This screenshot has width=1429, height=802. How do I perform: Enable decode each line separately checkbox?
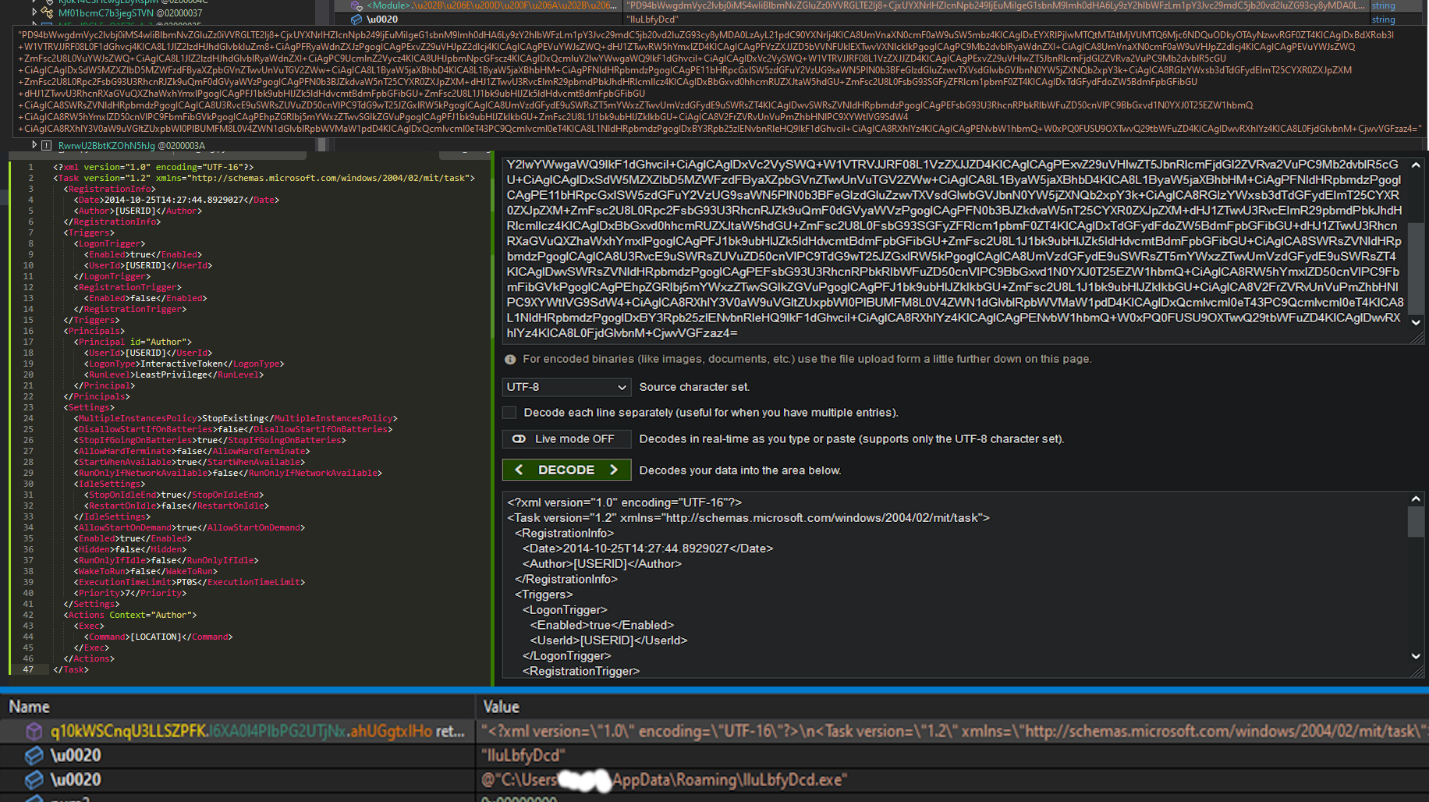510,412
